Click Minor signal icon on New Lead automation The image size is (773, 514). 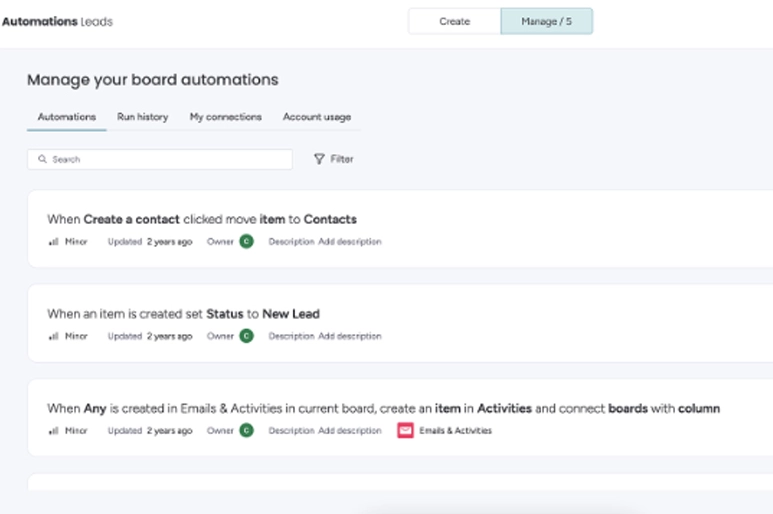pyautogui.click(x=53, y=336)
